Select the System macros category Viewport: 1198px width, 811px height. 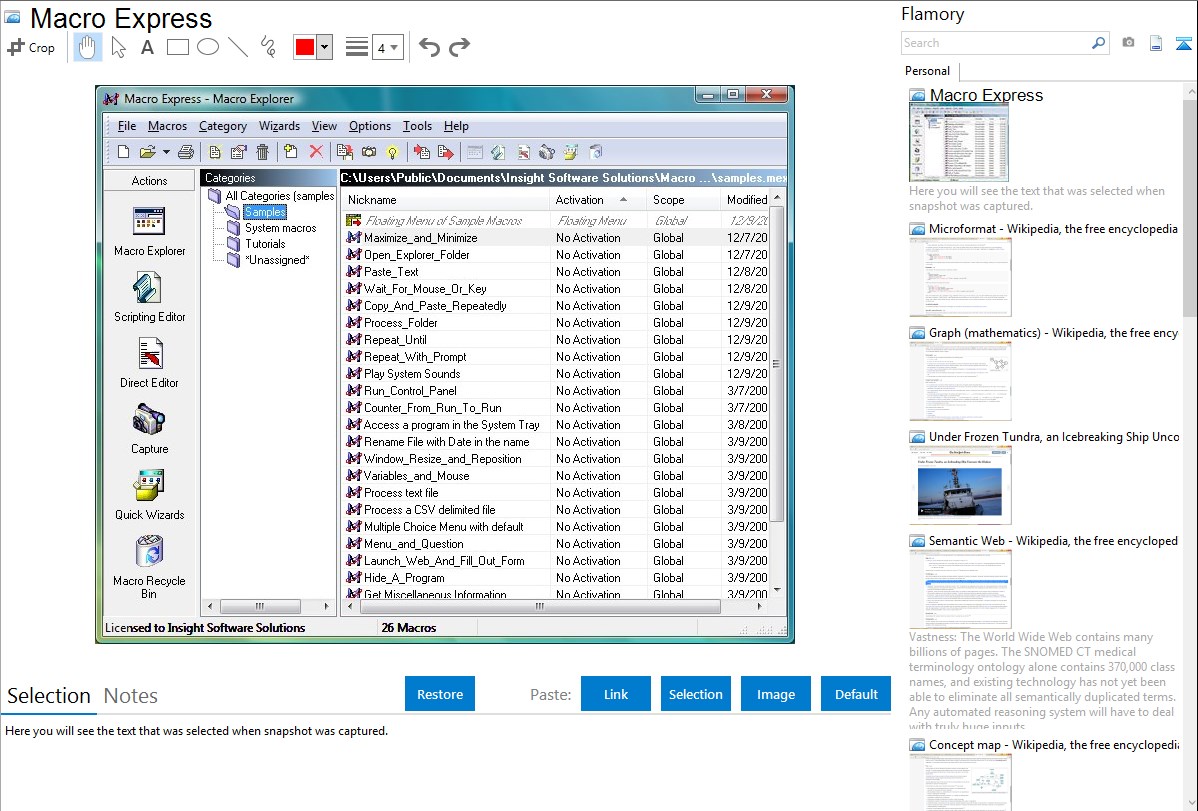(x=280, y=228)
